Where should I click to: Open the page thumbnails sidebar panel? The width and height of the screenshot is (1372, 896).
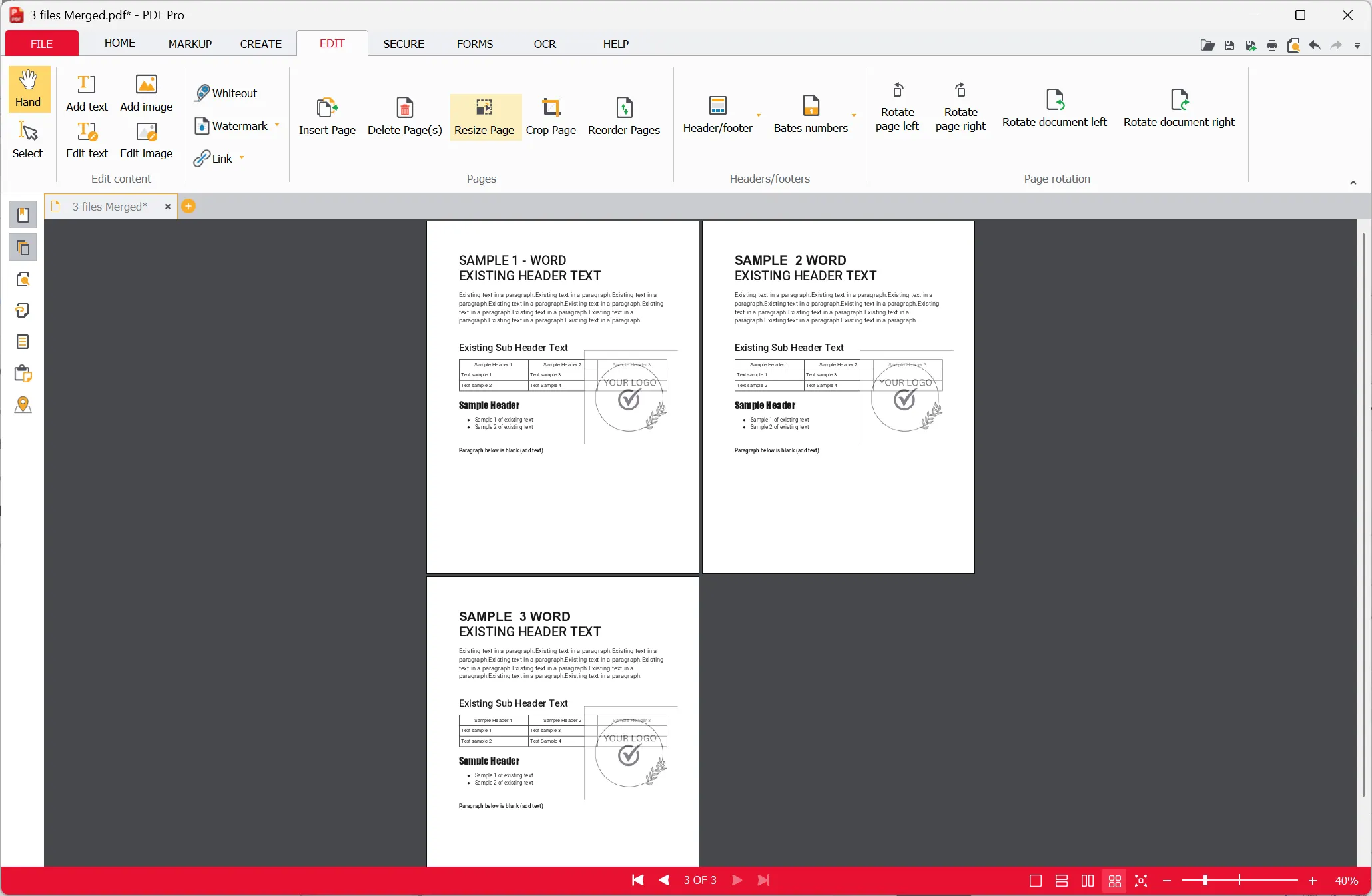[x=23, y=248]
